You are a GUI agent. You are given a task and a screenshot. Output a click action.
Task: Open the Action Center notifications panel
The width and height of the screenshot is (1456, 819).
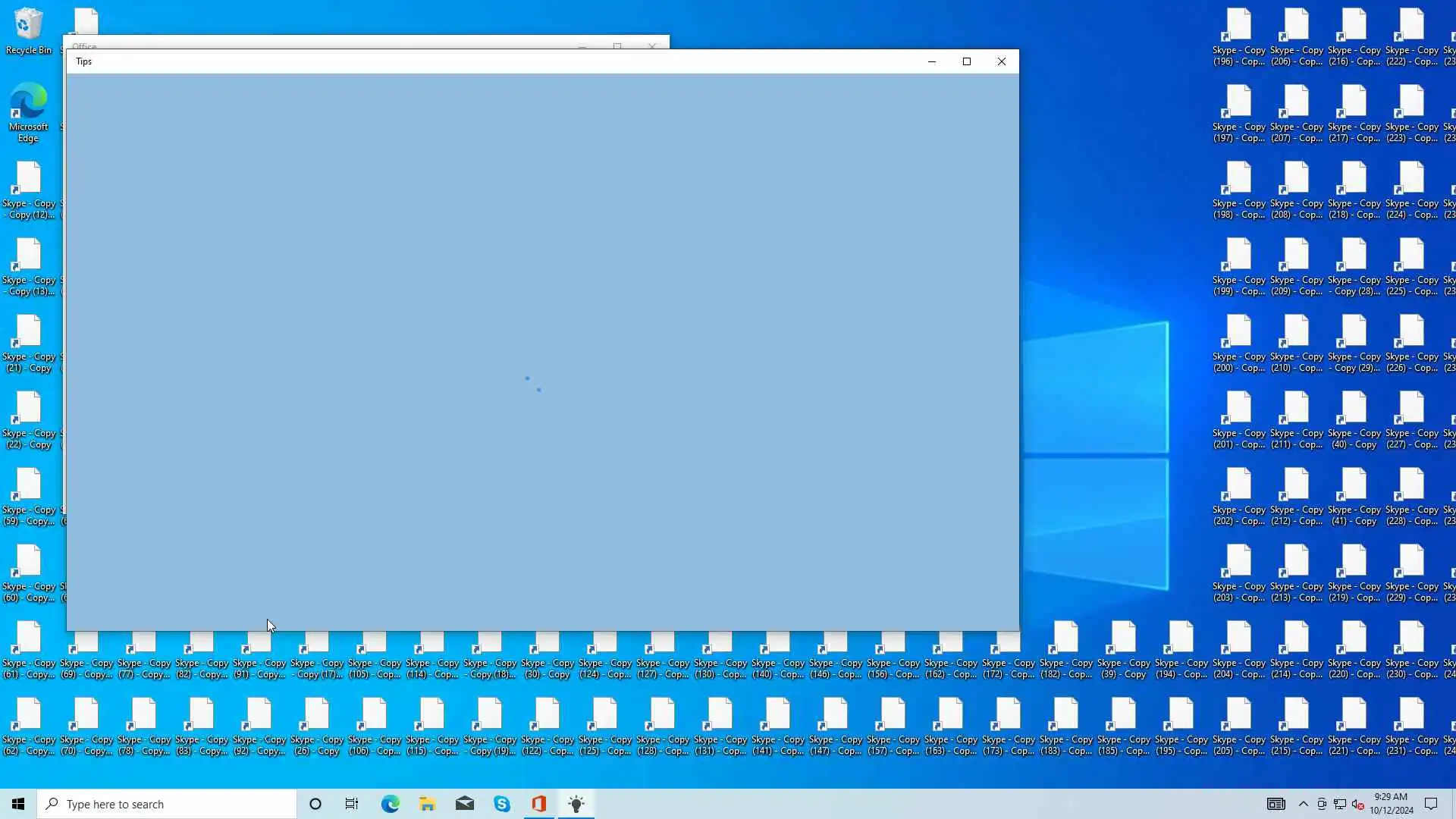click(1431, 804)
